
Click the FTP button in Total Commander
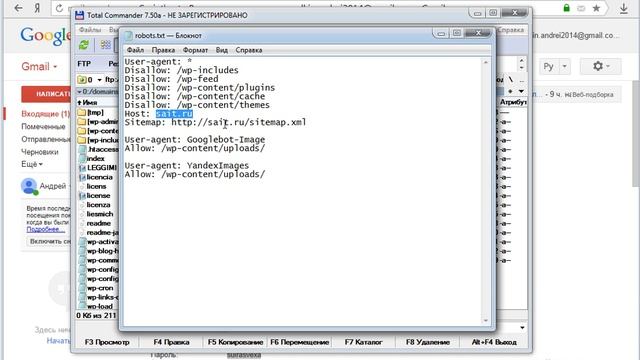coord(84,64)
